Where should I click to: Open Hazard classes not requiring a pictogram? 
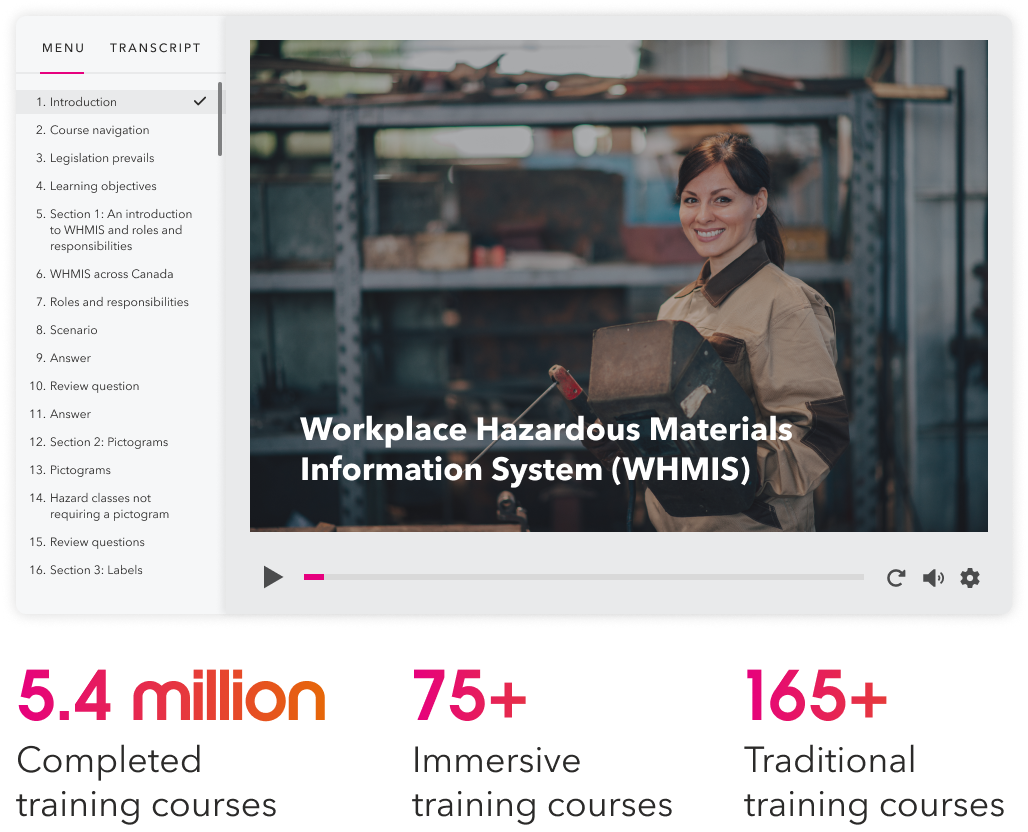coord(109,506)
